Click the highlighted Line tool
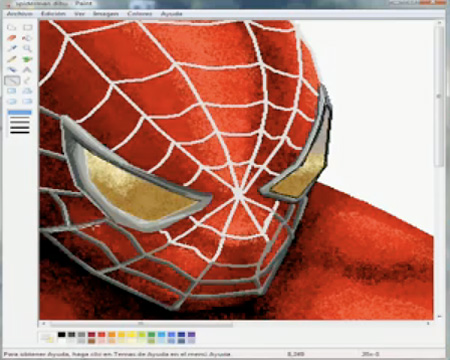Screen dimensions: 450x360 click(12, 80)
